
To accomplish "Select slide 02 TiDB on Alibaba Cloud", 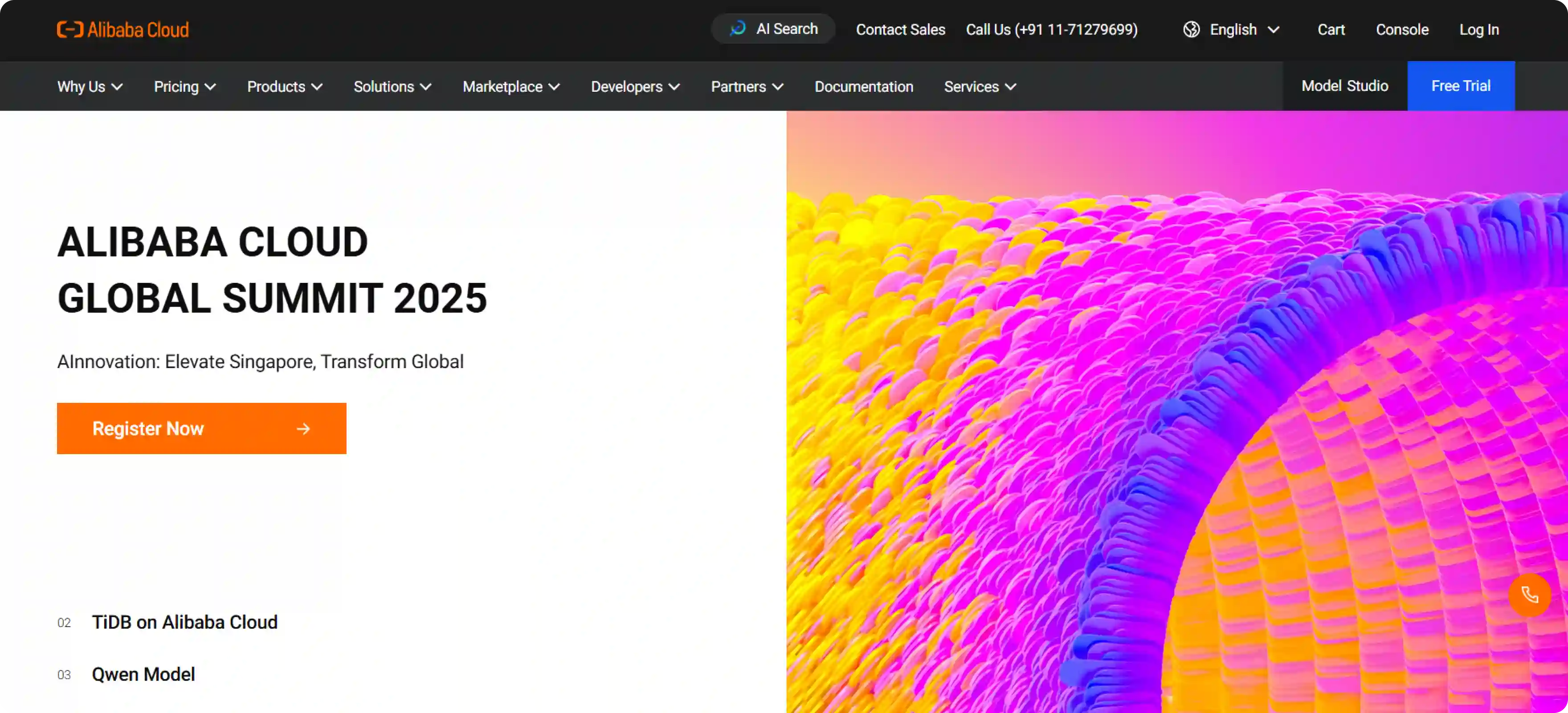I will coord(184,622).
